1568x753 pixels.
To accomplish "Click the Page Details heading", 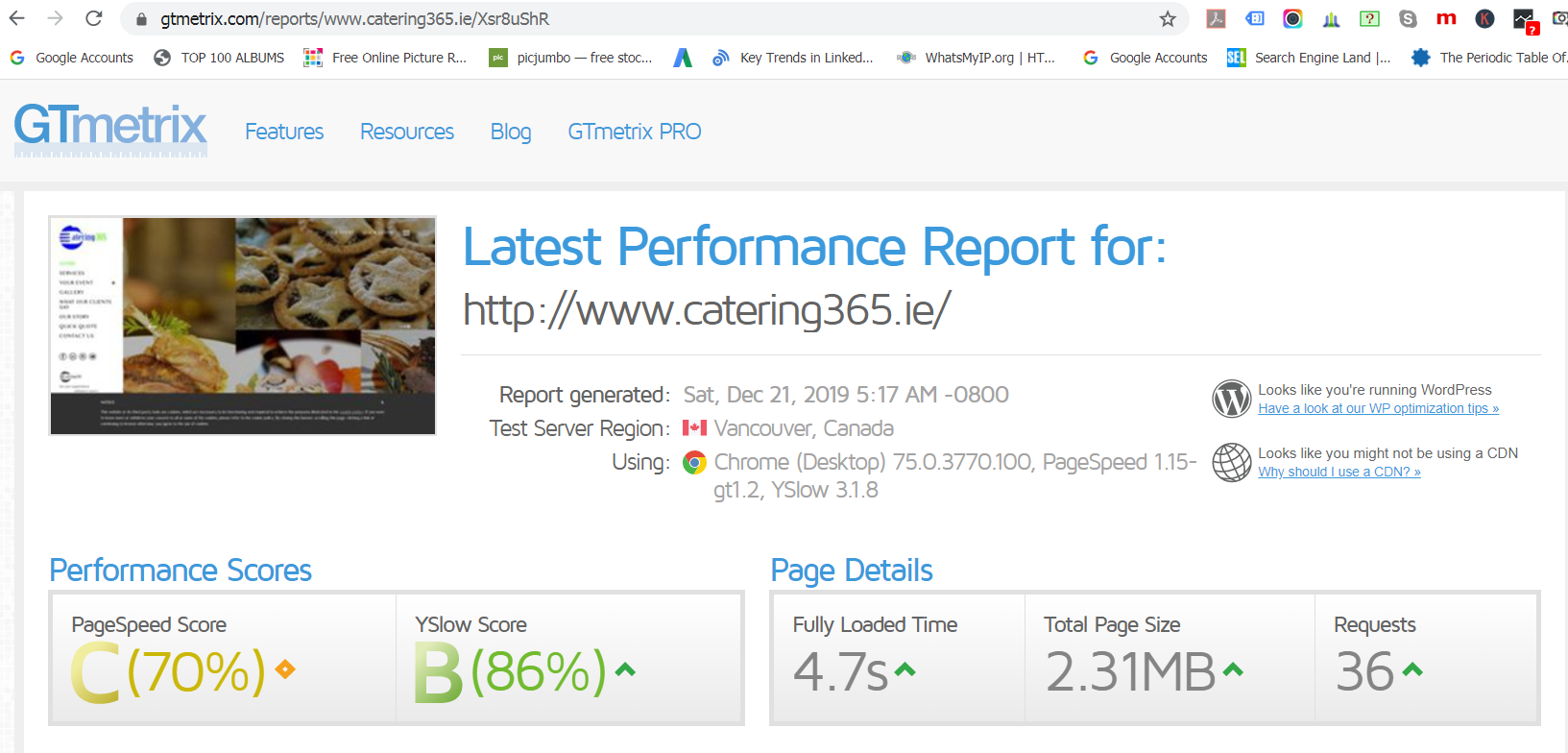I will (x=852, y=571).
